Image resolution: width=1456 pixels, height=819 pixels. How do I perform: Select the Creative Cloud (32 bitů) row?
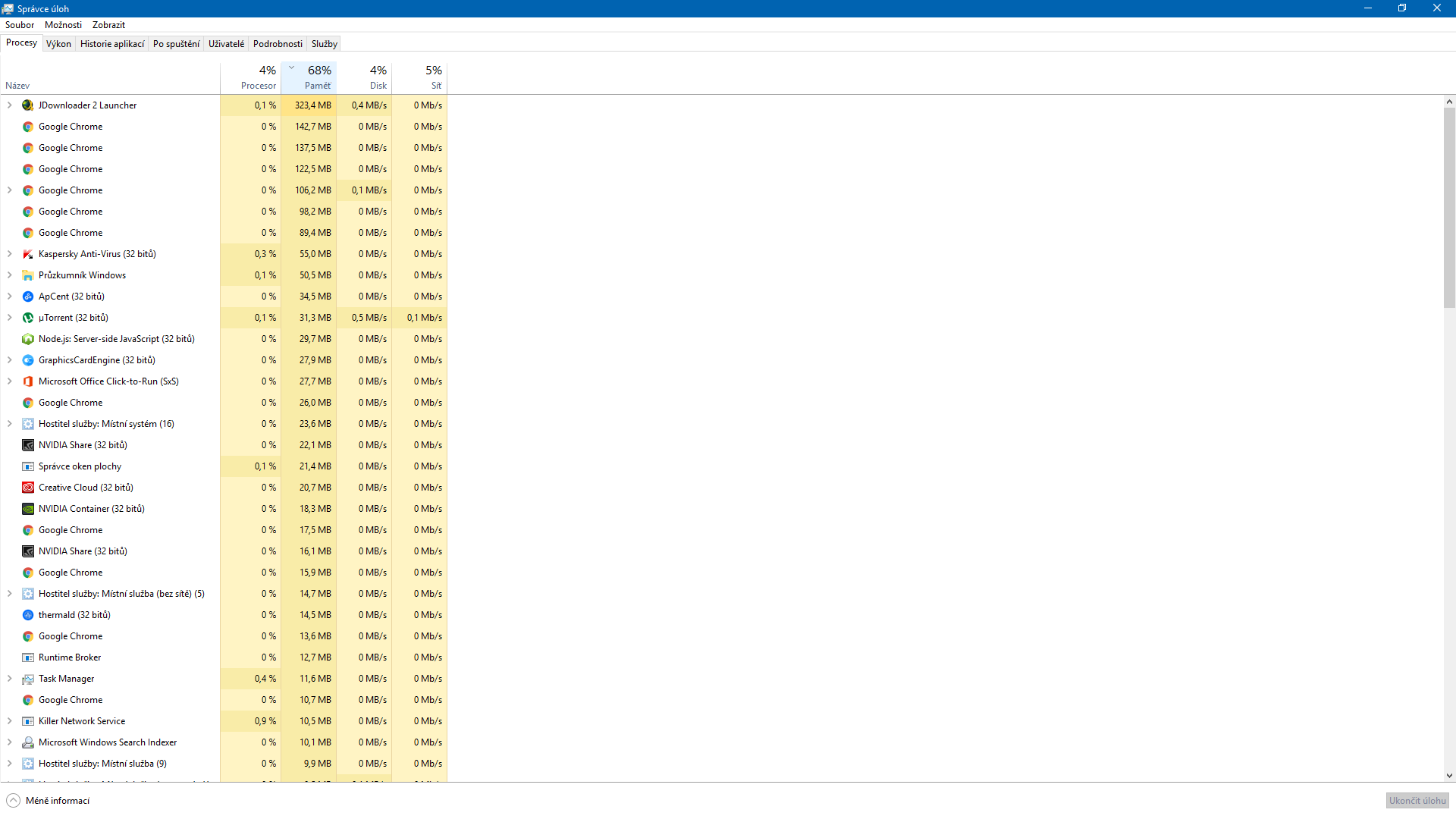point(224,488)
